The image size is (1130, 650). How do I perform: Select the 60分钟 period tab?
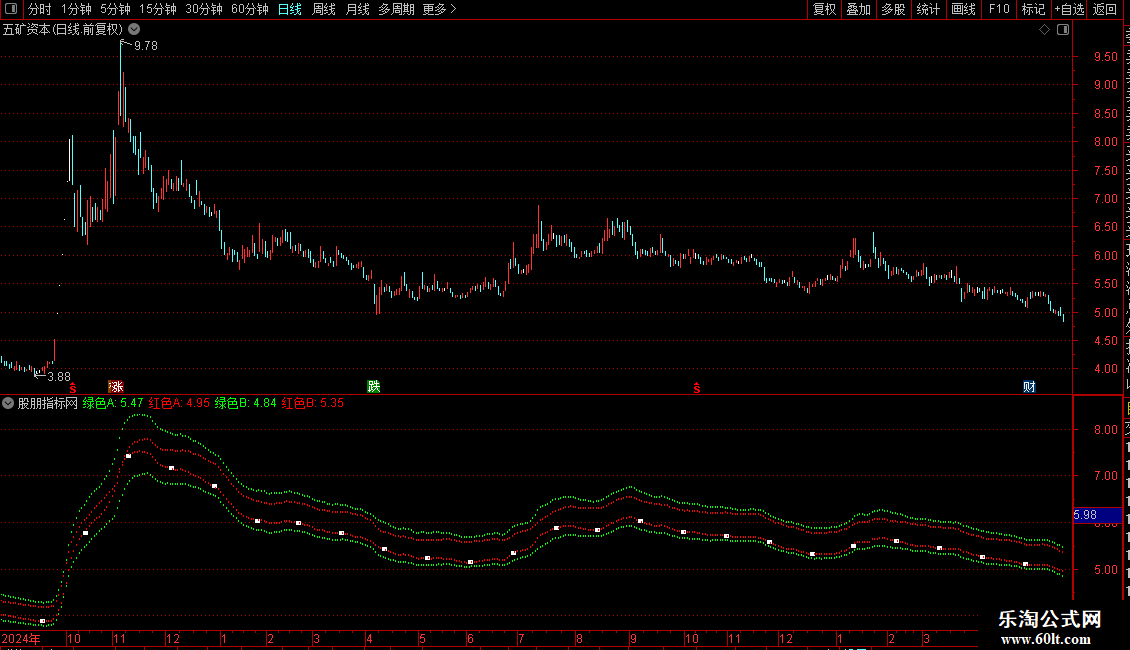(249, 9)
